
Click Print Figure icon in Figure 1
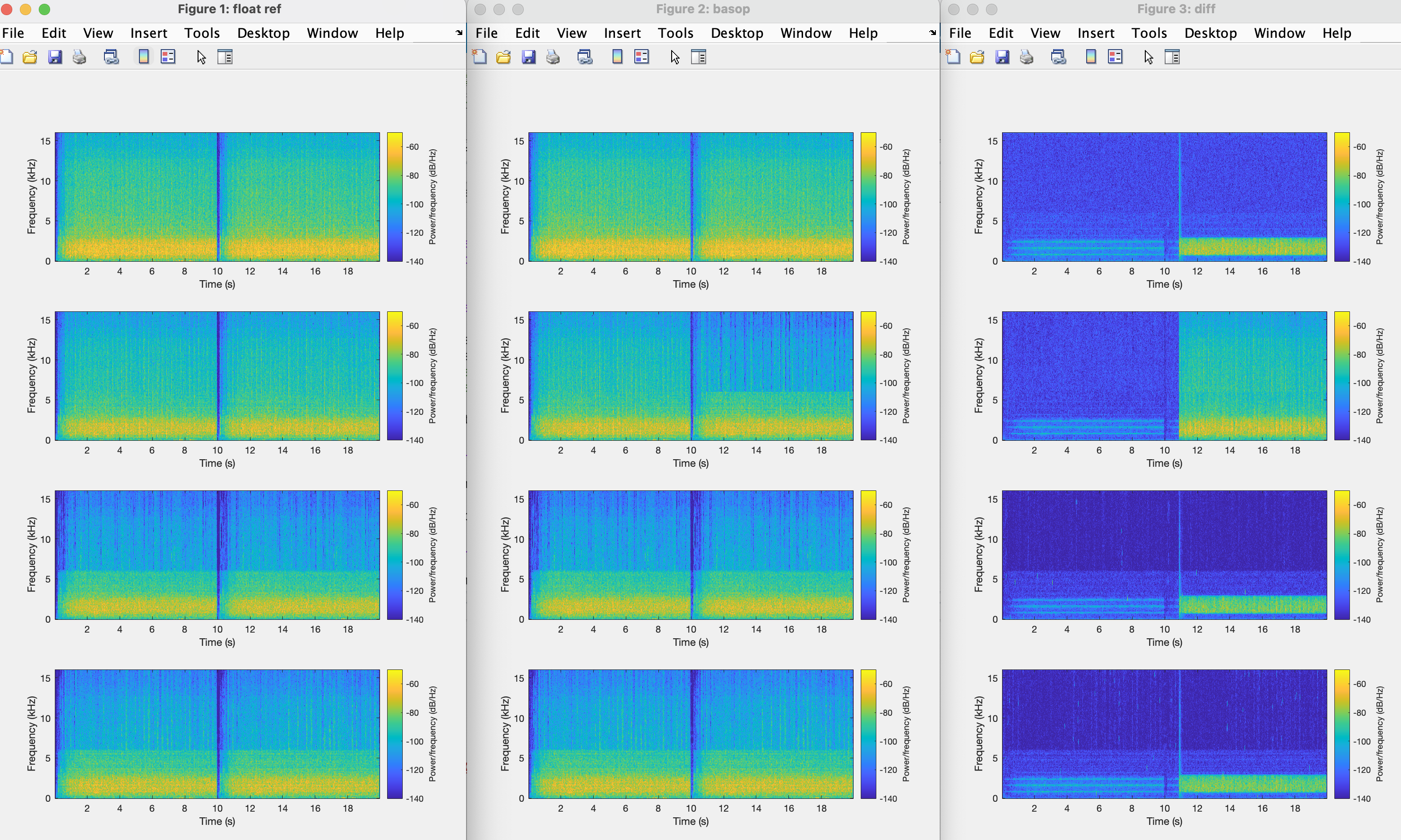coord(79,57)
